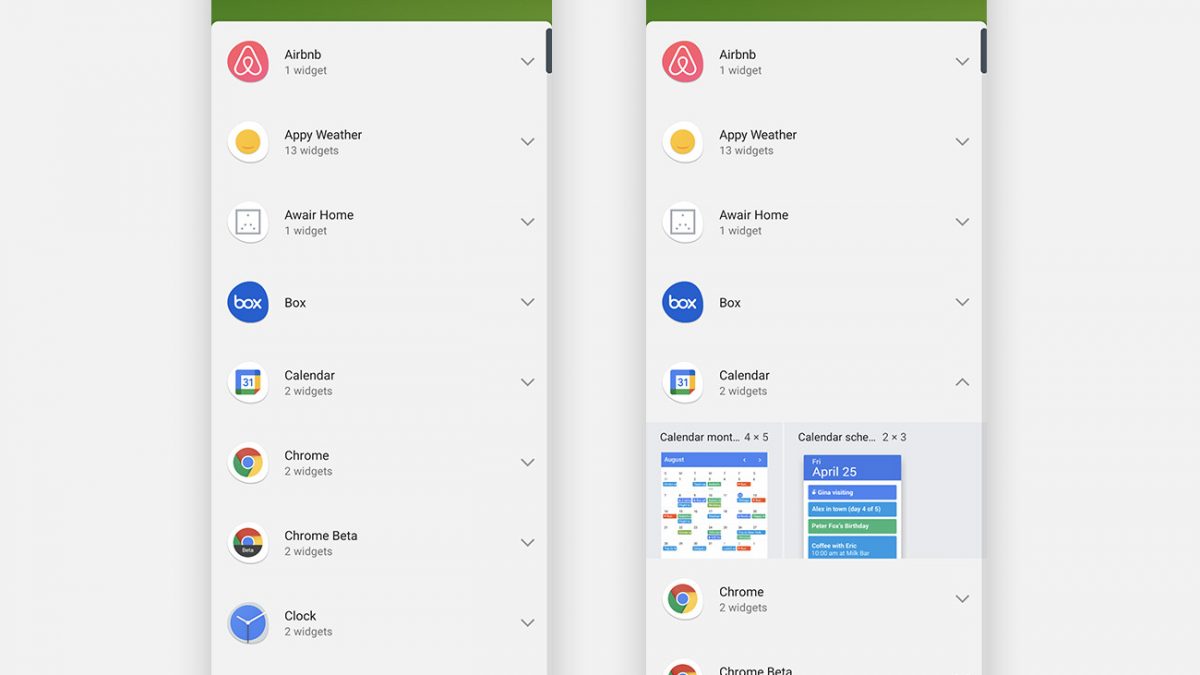The width and height of the screenshot is (1200, 675).
Task: Tap the Airbnb icon in right panel
Action: (683, 62)
